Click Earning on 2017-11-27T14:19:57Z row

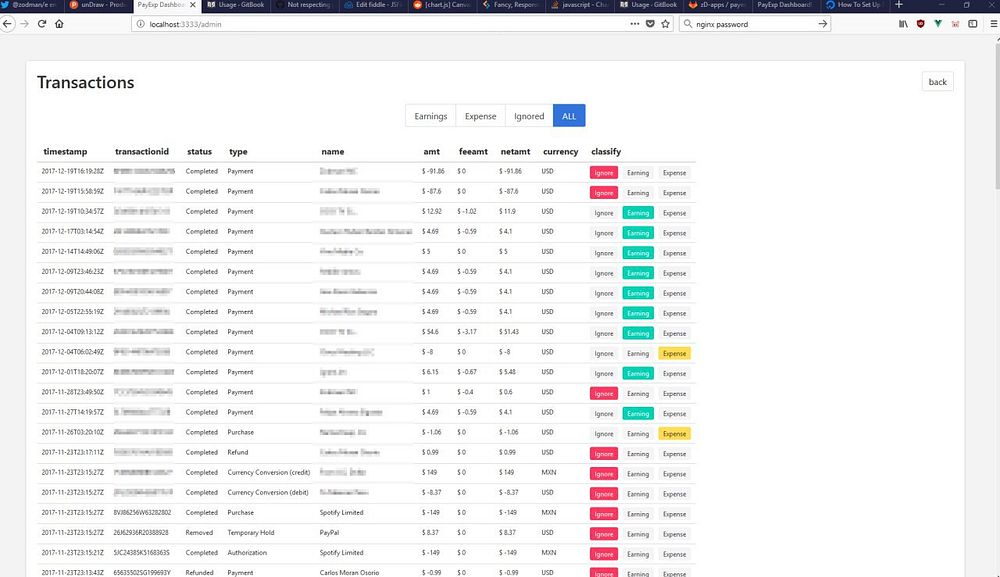[x=638, y=414]
